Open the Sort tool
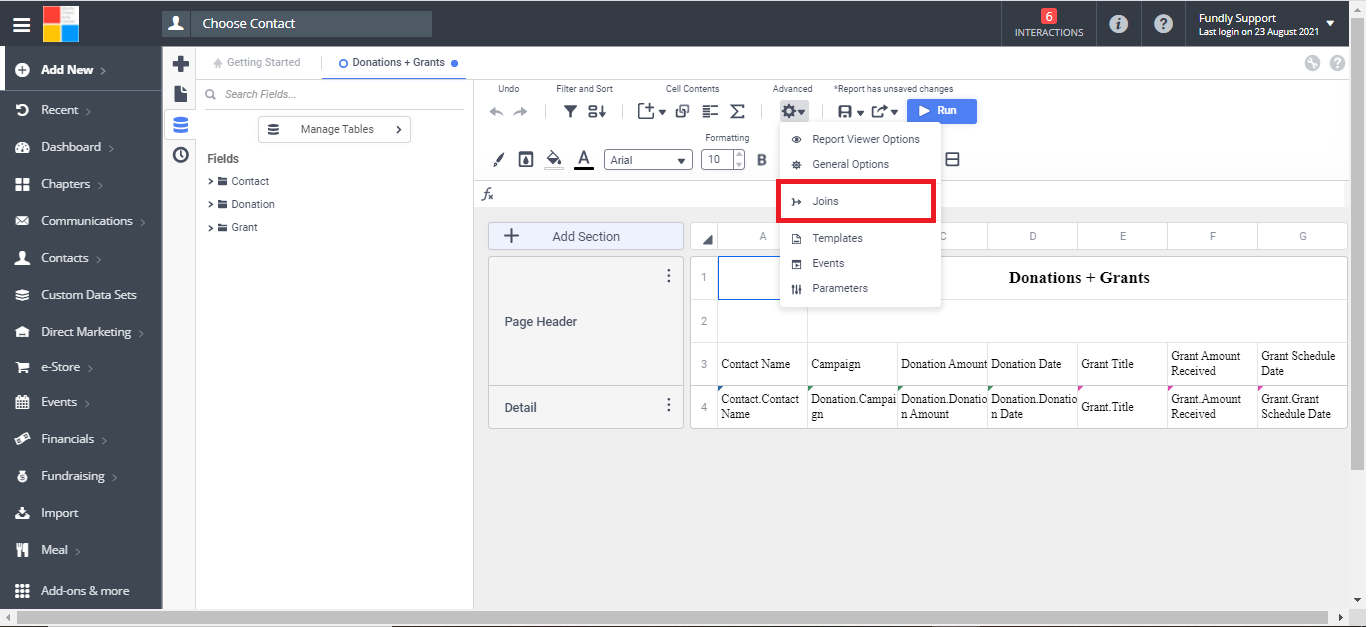Image resolution: width=1368 pixels, height=627 pixels. (x=597, y=112)
